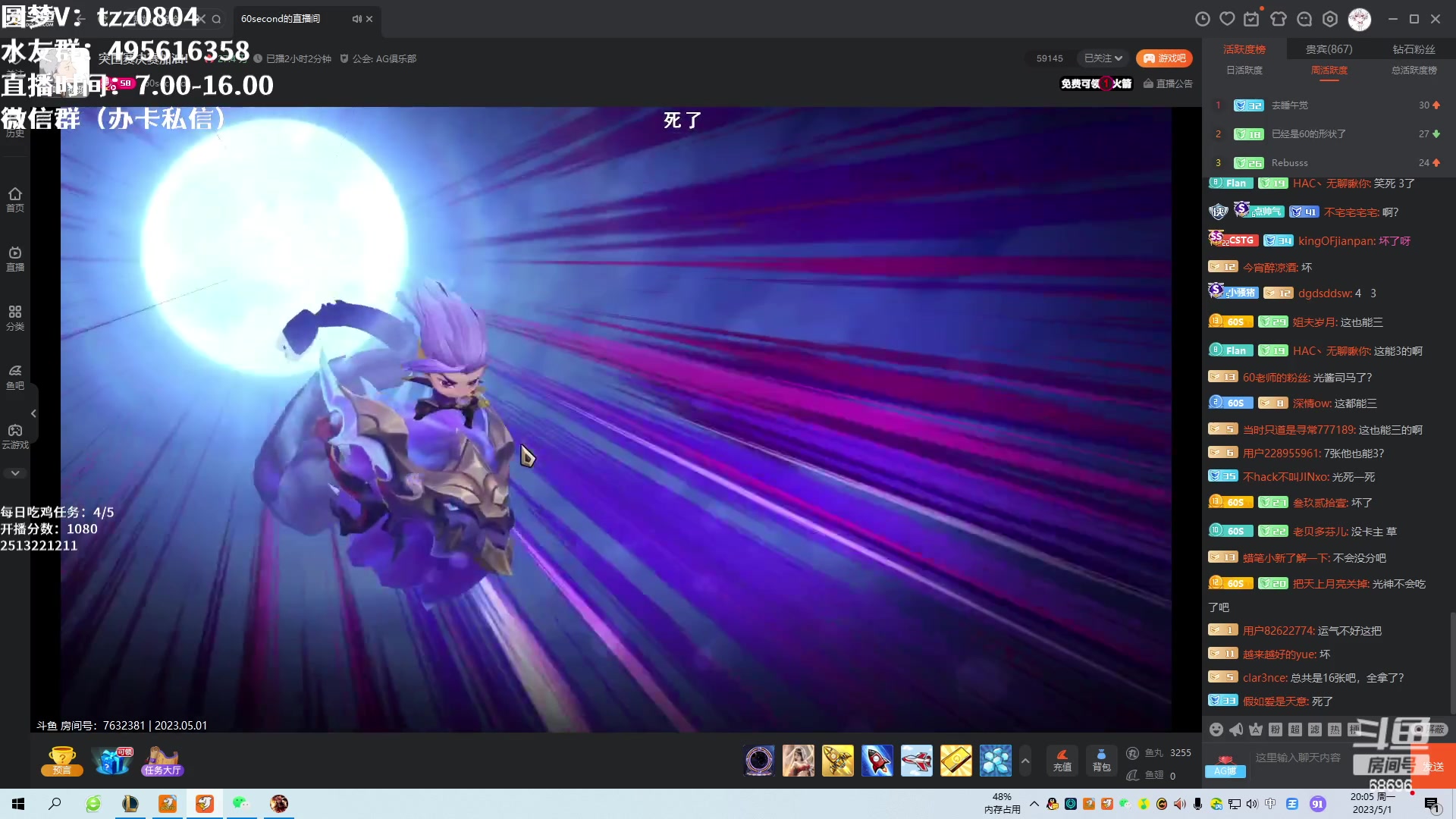Click rank 1 user 去睡午觉

tap(1290, 105)
